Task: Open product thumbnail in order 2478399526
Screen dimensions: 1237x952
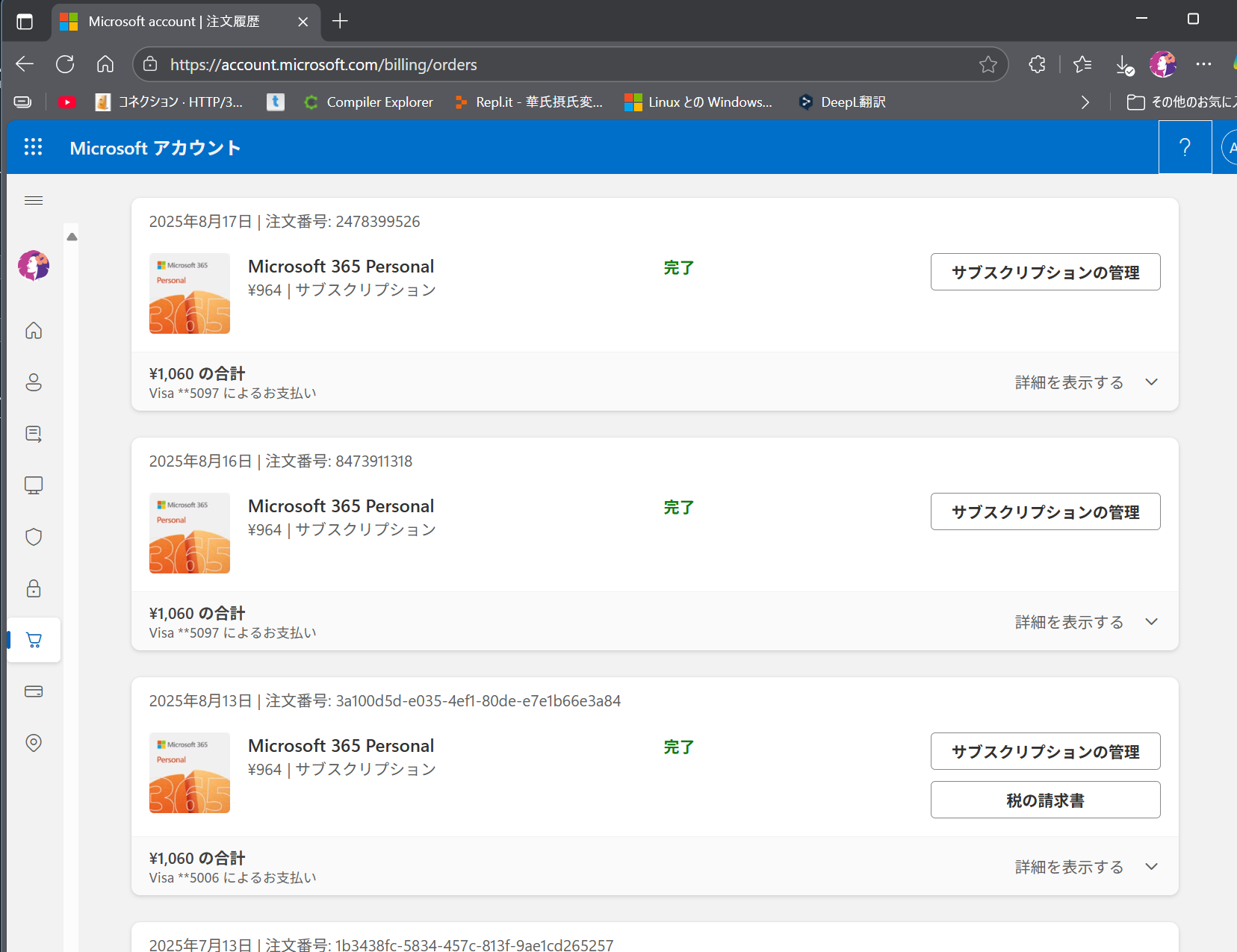Action: pos(190,293)
